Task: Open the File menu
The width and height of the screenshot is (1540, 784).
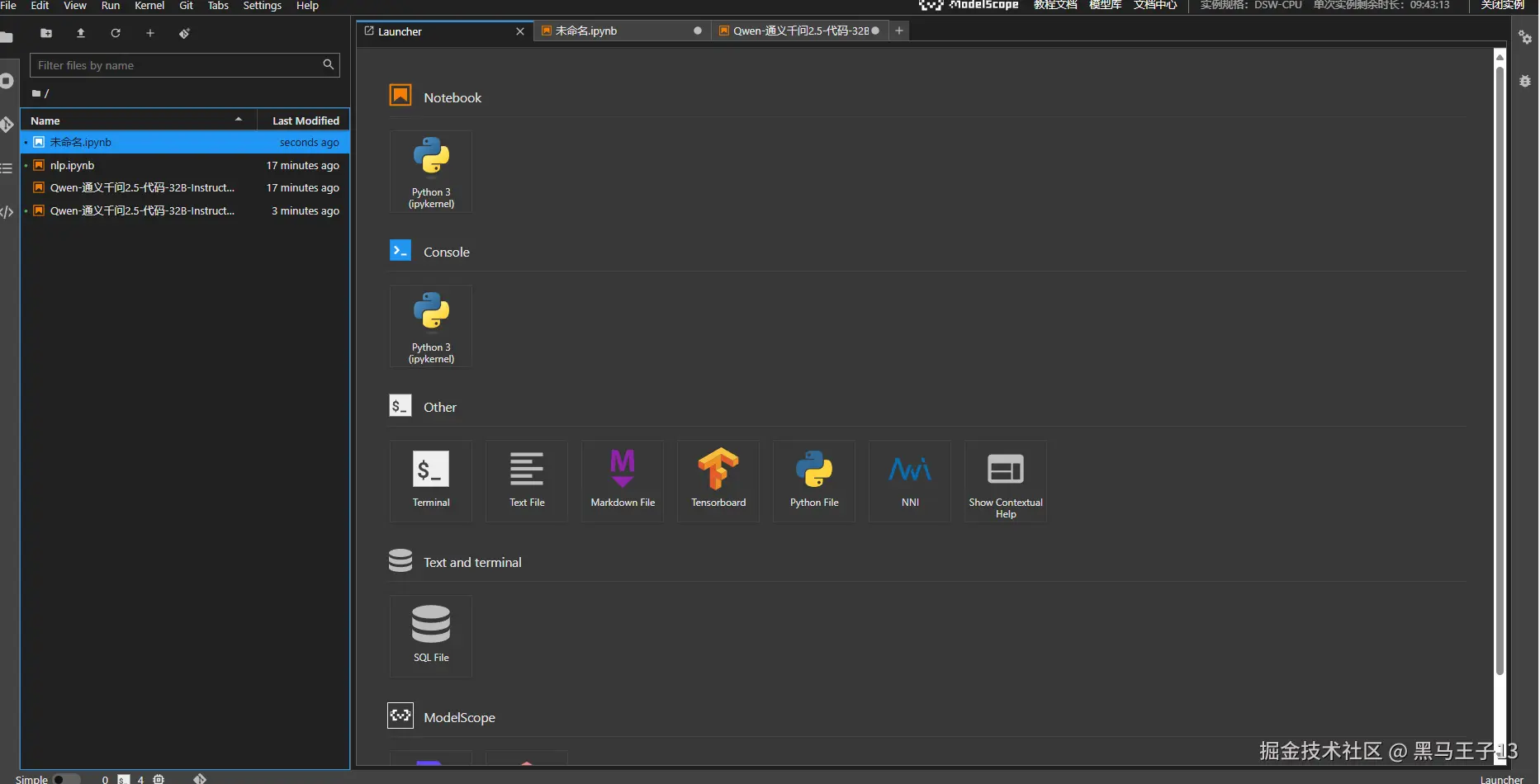Action: tap(8, 6)
